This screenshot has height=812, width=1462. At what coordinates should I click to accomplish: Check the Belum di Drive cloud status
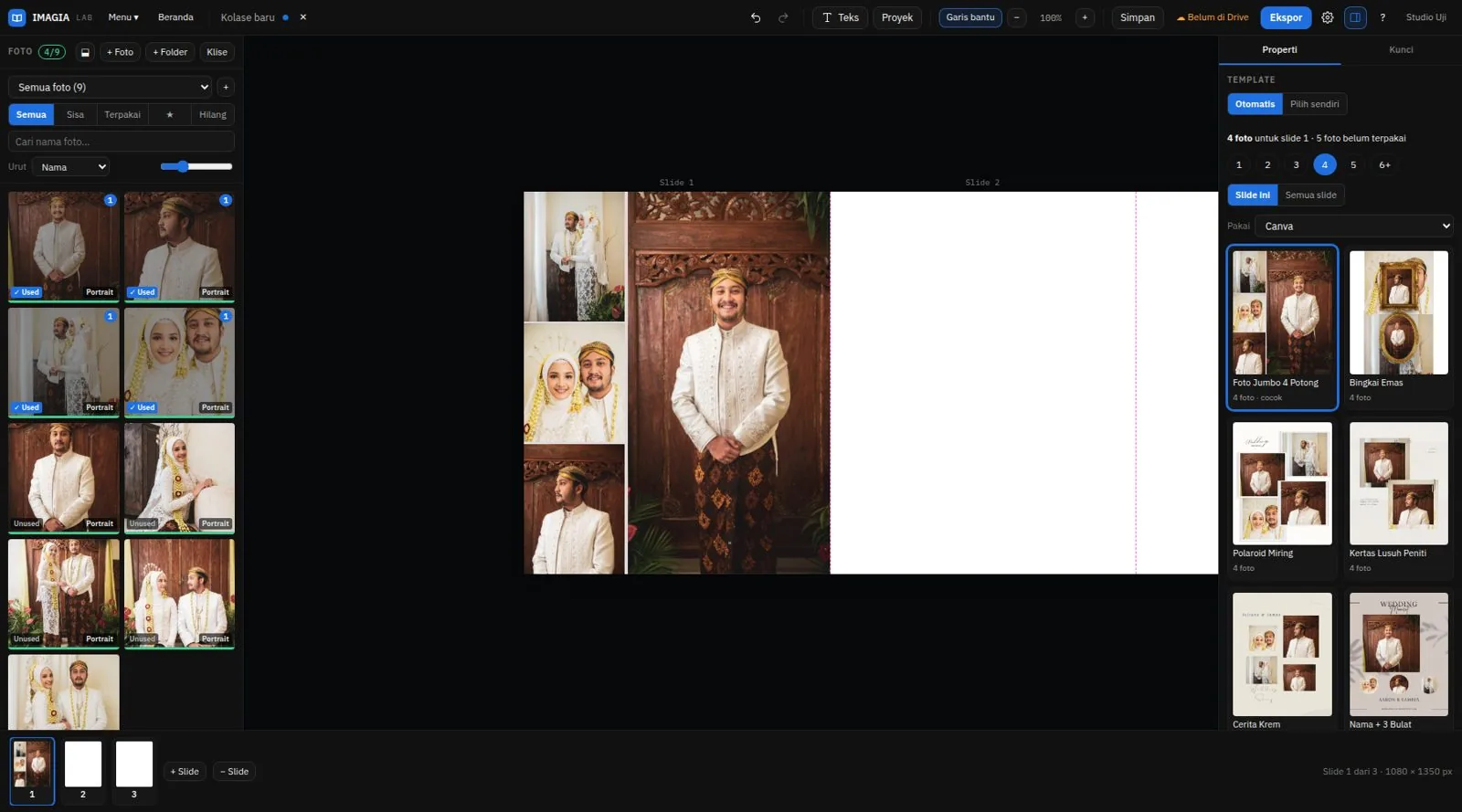click(1213, 17)
